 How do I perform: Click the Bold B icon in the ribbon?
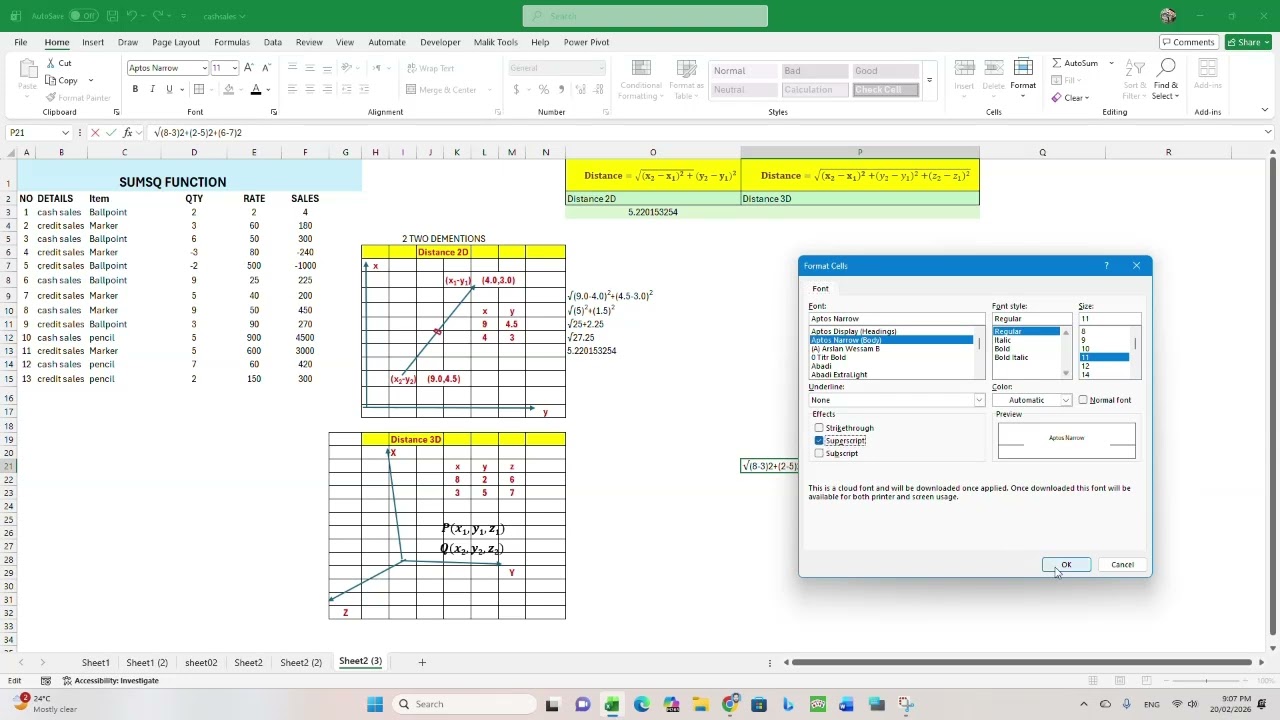(135, 89)
